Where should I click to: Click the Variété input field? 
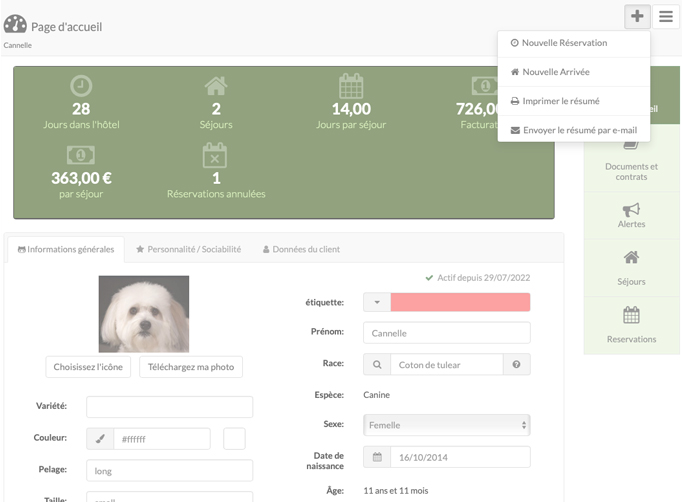point(170,407)
